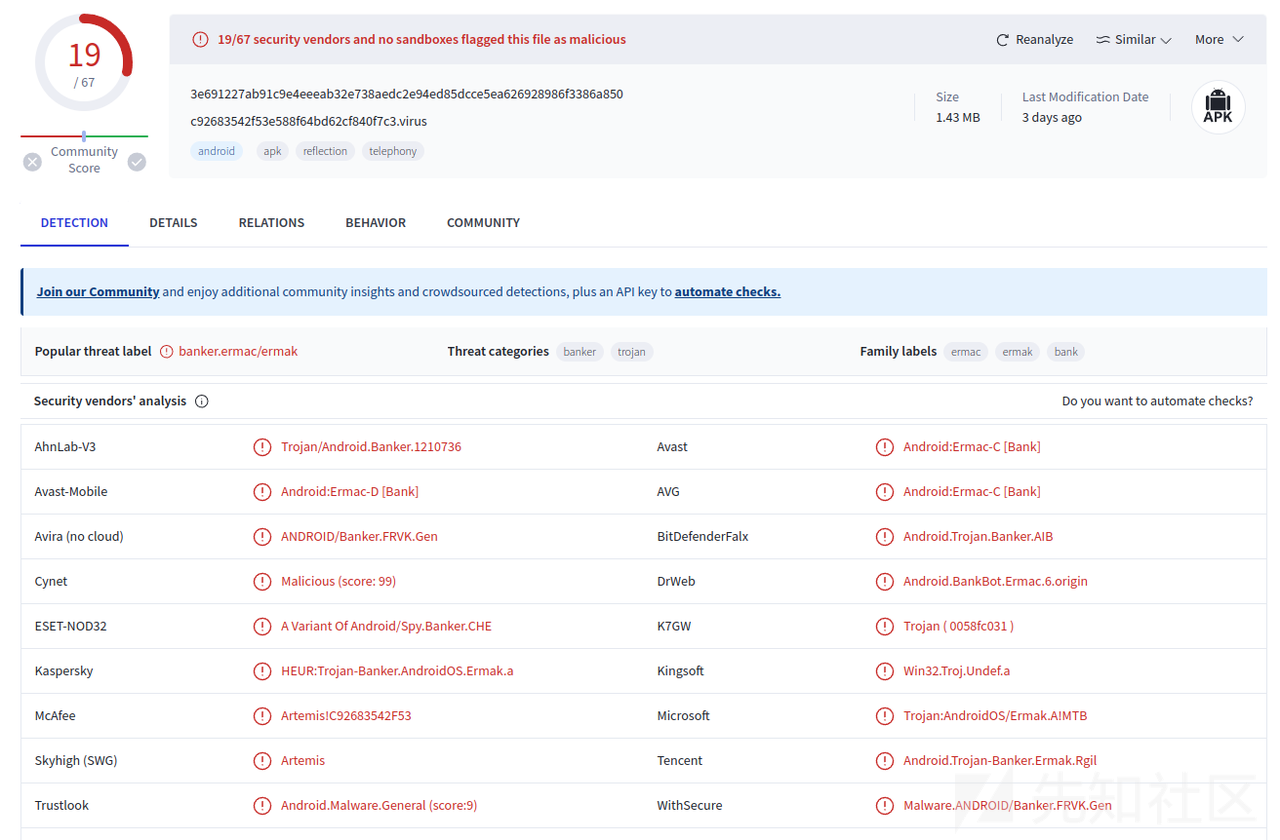Click the community score upvote check icon

(137, 161)
